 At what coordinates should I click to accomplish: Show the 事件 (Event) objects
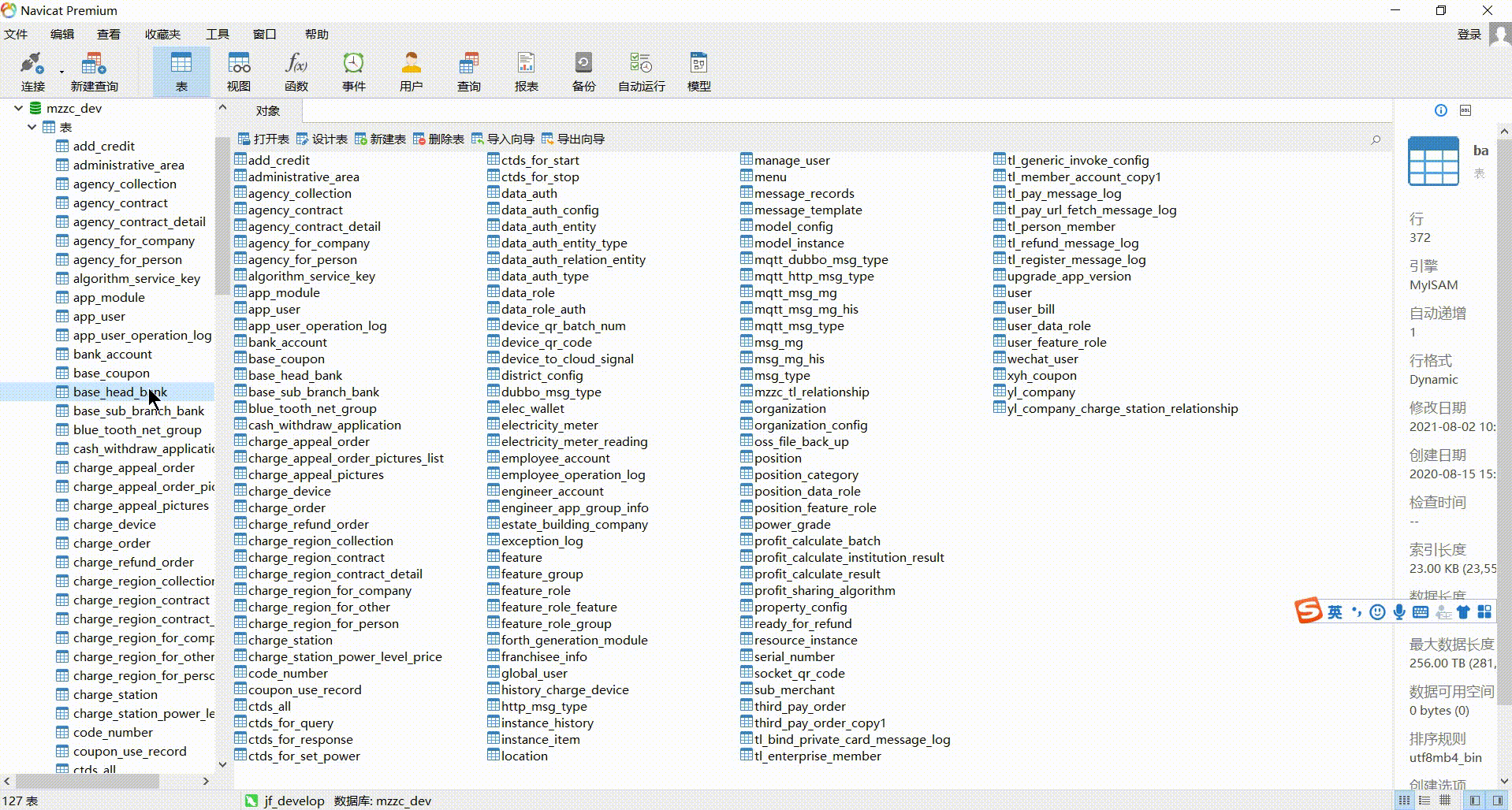pos(354,71)
